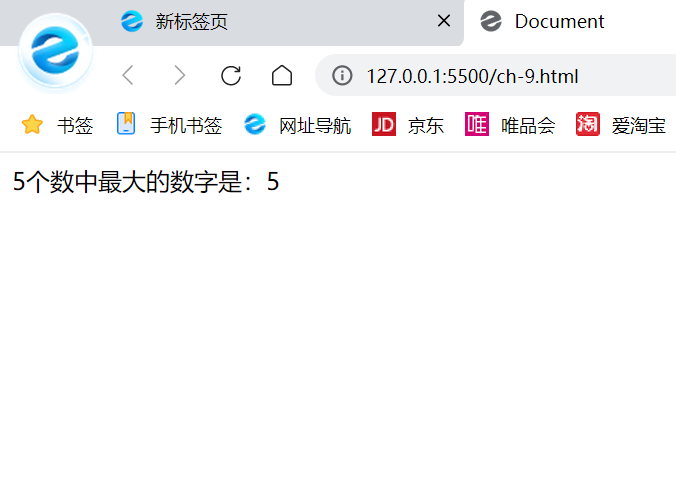
Task: Go to the home page icon
Action: pyautogui.click(x=282, y=75)
